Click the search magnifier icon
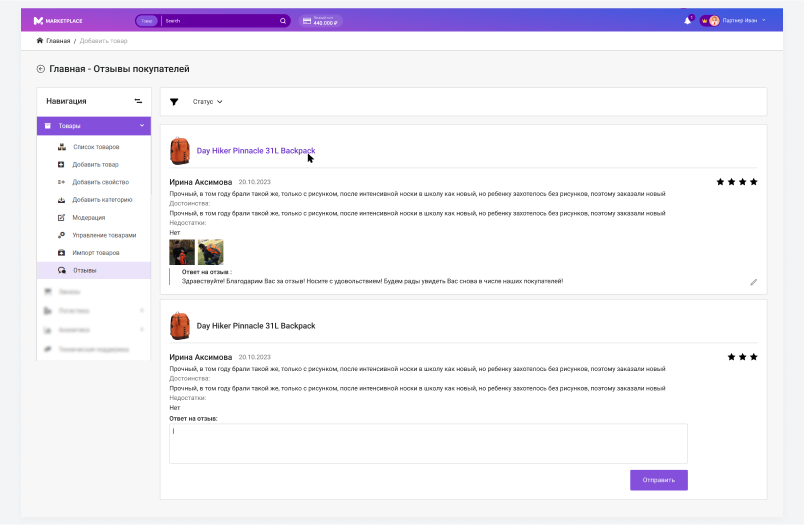Viewport: 804px width, 525px height. 283,20
